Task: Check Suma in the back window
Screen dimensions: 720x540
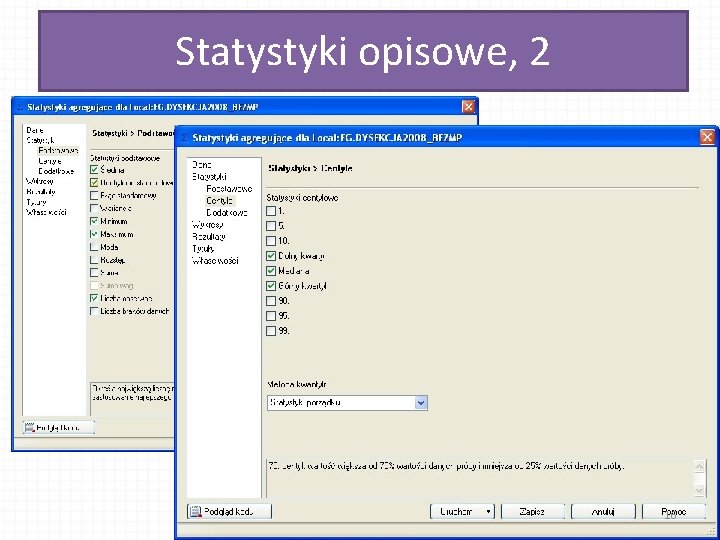Action: point(94,273)
